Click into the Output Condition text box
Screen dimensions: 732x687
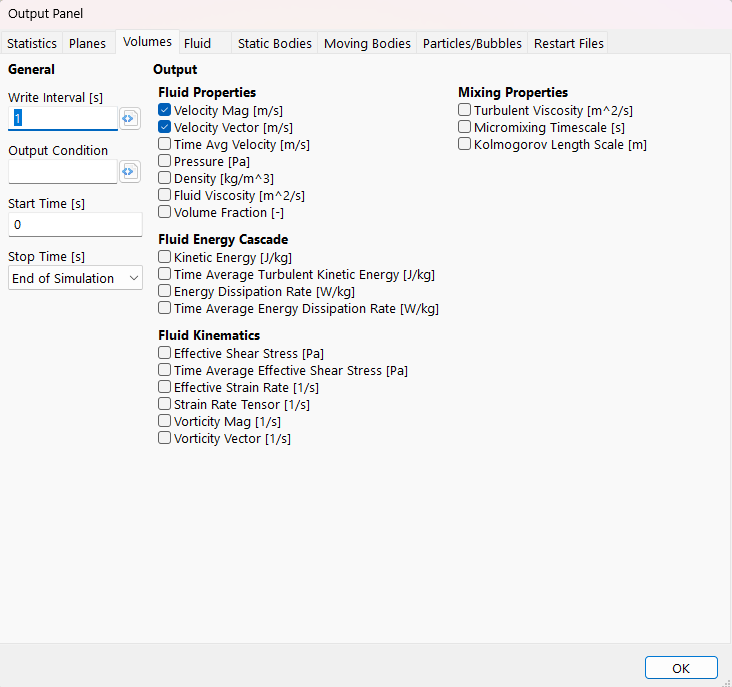point(62,172)
